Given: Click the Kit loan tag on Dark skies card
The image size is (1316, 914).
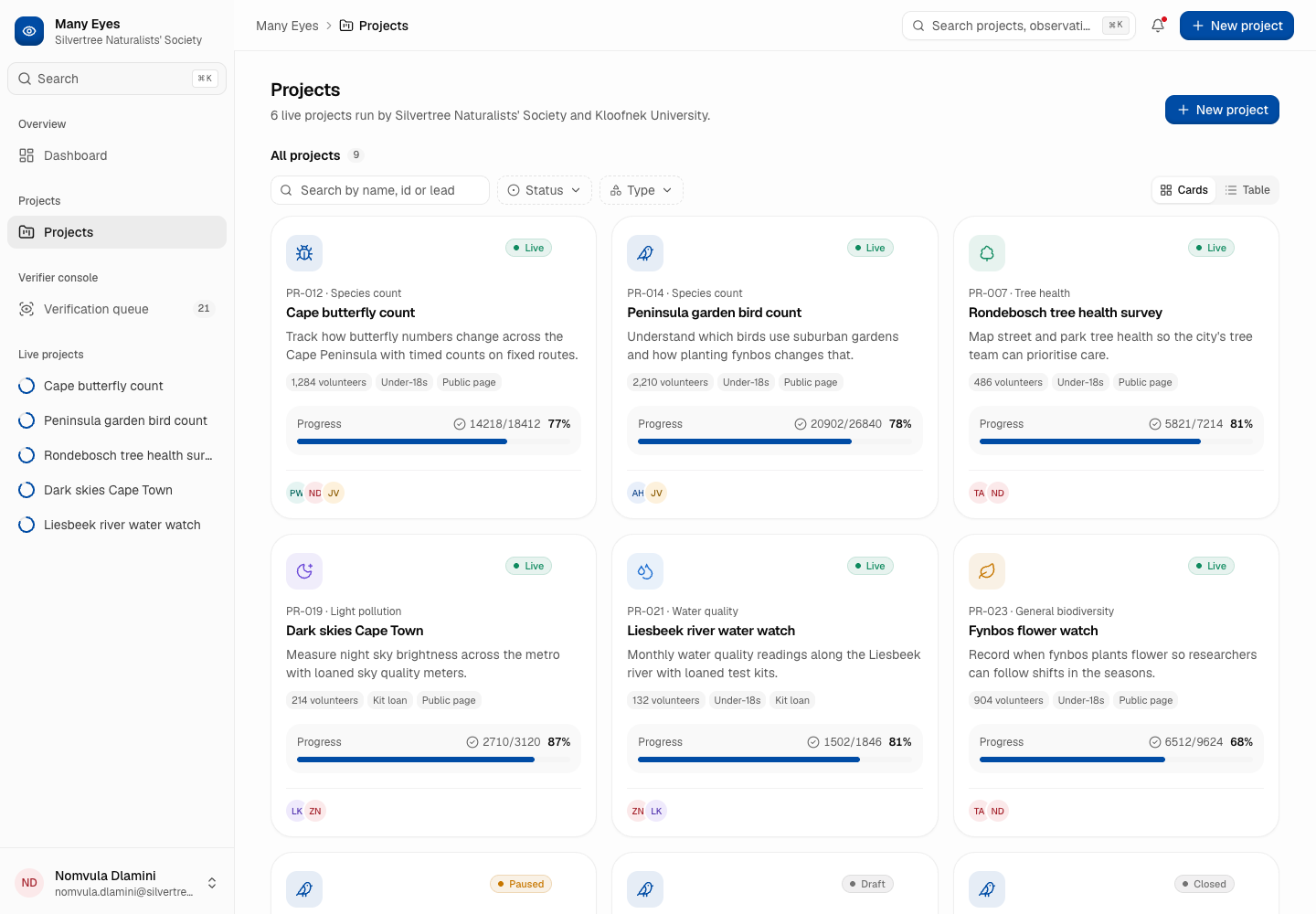Looking at the screenshot, I should pos(390,700).
